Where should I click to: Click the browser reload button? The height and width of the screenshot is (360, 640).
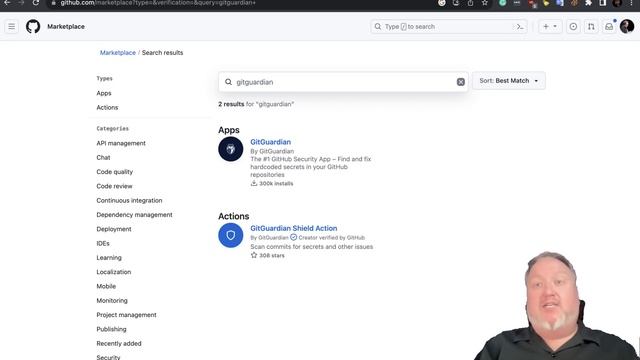(36, 3)
